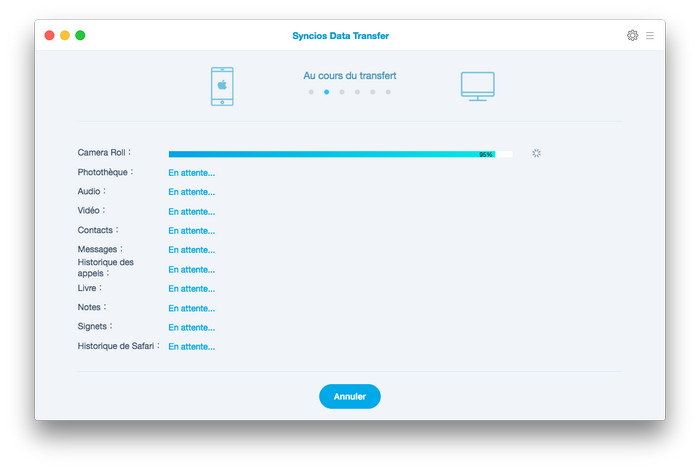Click the loading spinner beside Camera Roll
This screenshot has width=700, height=470.
537,153
